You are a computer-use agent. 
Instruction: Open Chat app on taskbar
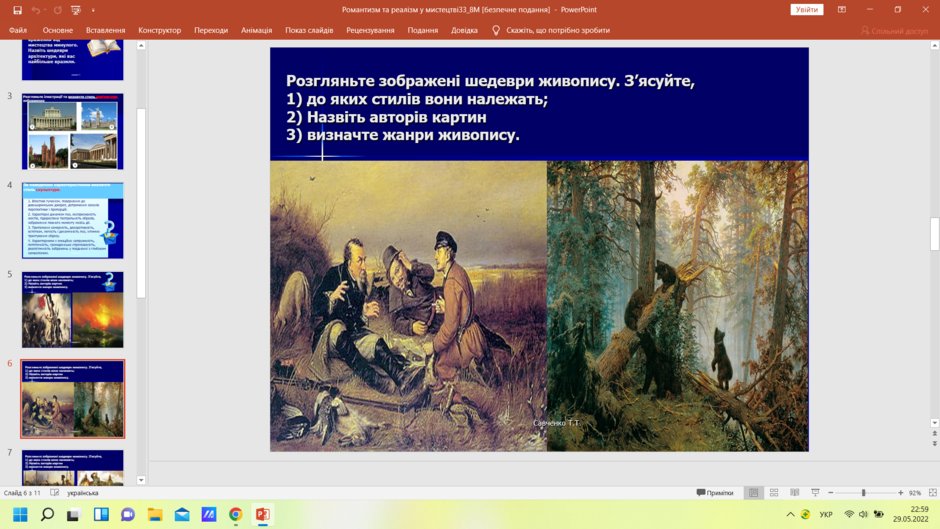coord(128,515)
